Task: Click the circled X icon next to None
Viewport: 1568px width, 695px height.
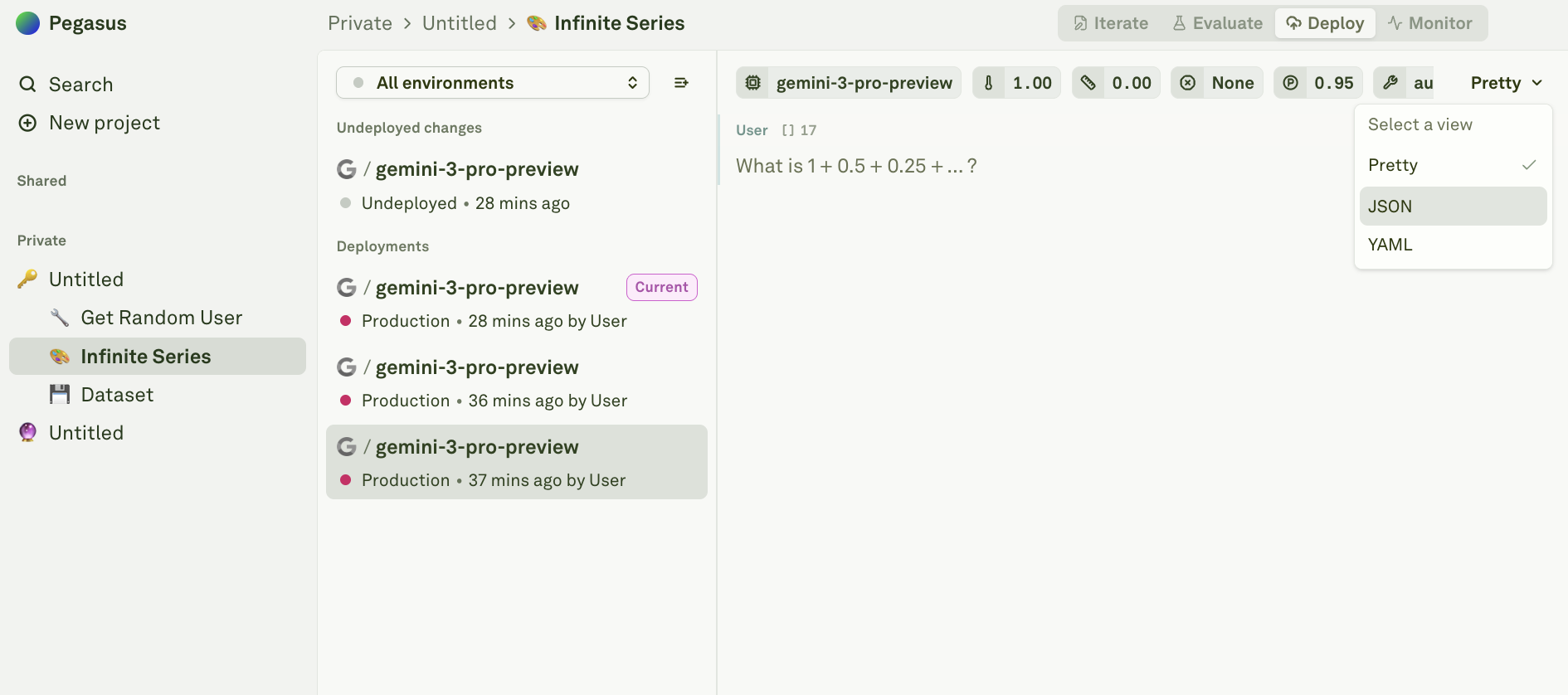Action: 1187,83
